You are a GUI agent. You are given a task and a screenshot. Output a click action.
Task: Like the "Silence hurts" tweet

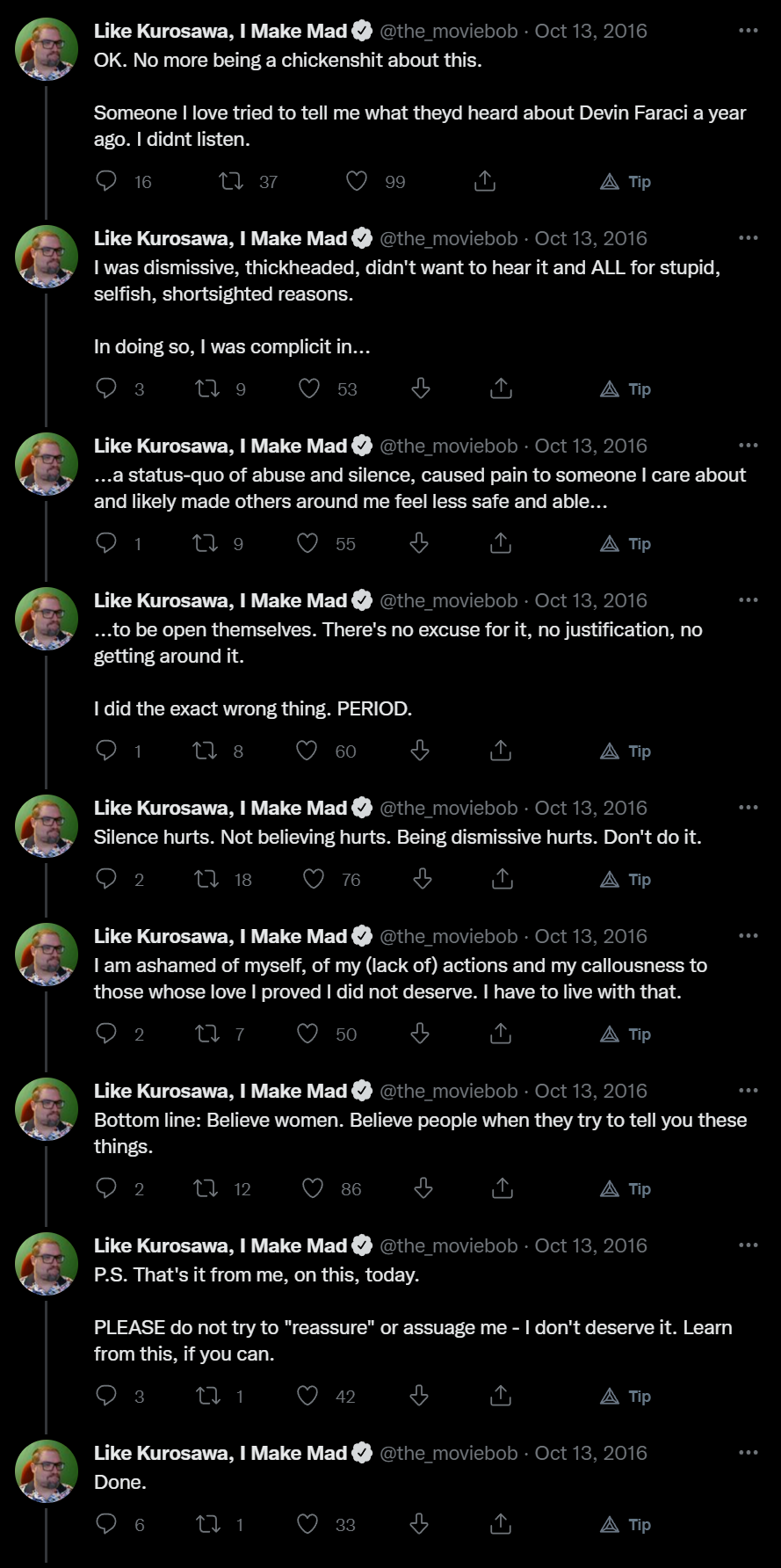click(314, 879)
